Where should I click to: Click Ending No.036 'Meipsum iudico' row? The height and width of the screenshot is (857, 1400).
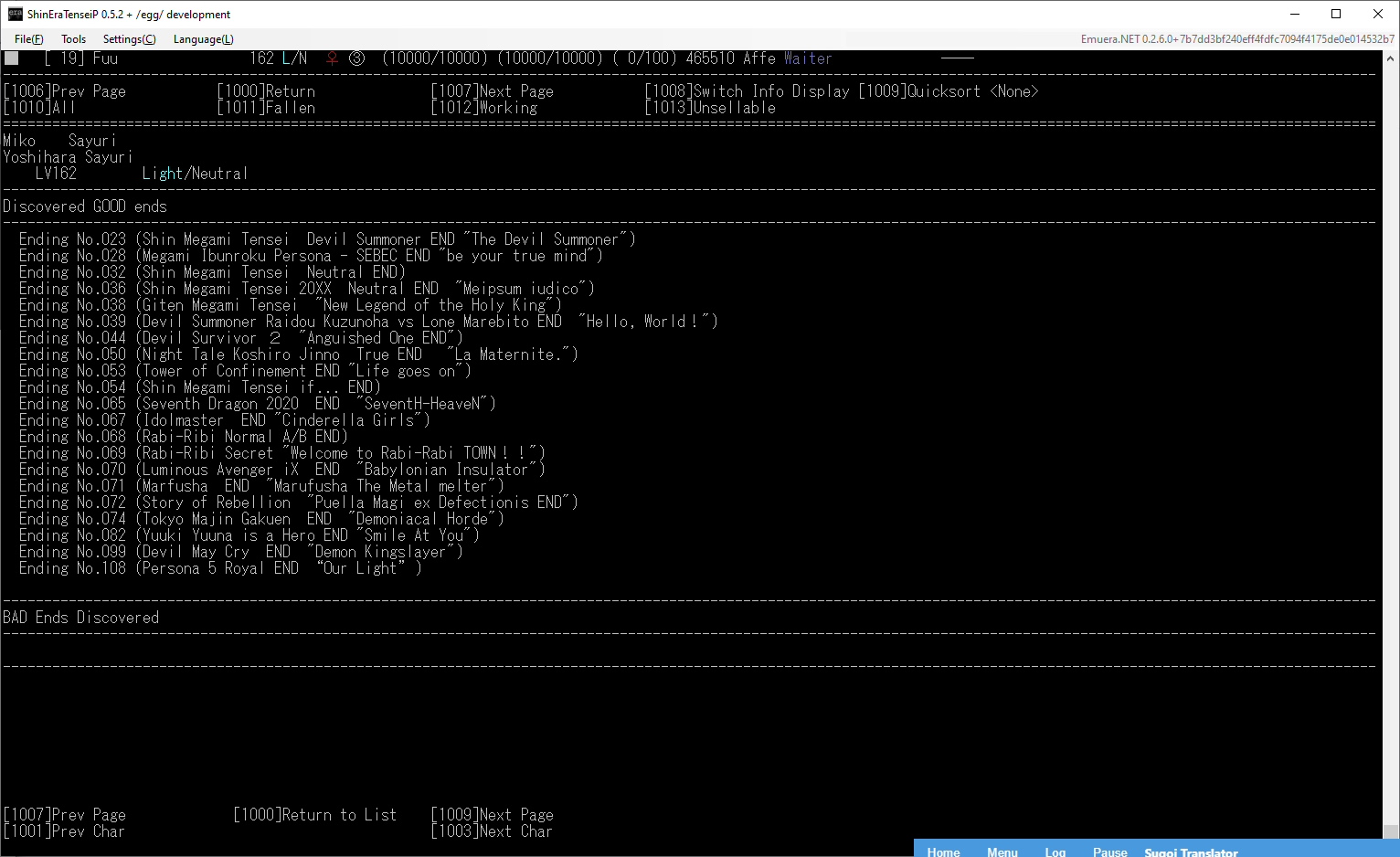point(307,289)
